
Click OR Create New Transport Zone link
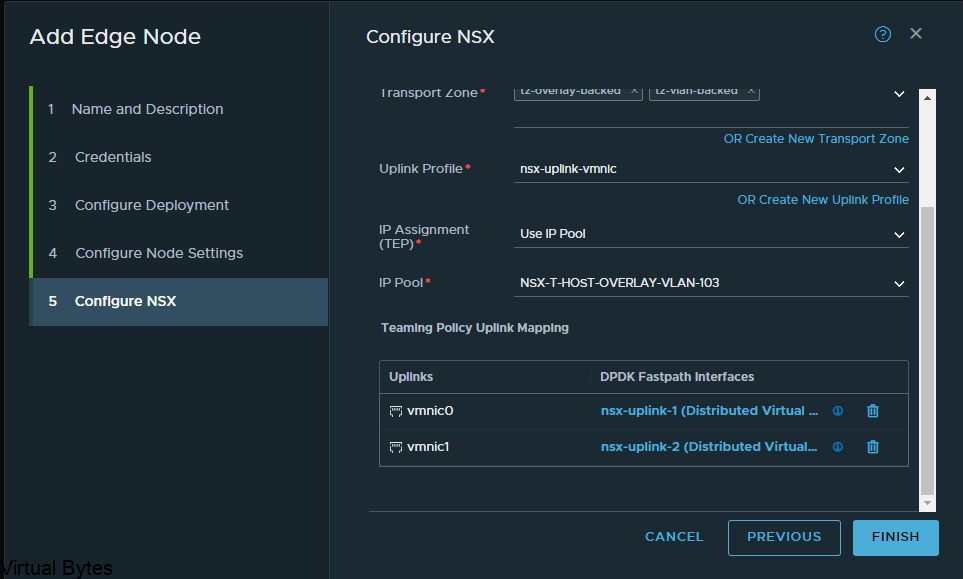816,139
